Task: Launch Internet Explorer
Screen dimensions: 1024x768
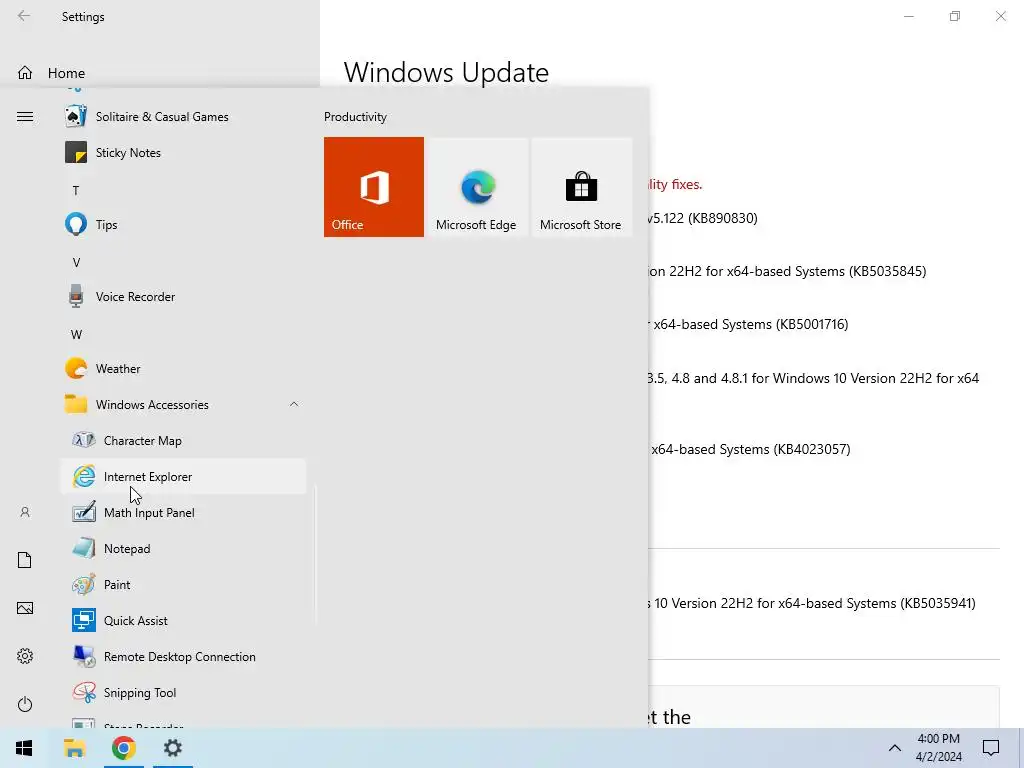Action: tap(183, 477)
